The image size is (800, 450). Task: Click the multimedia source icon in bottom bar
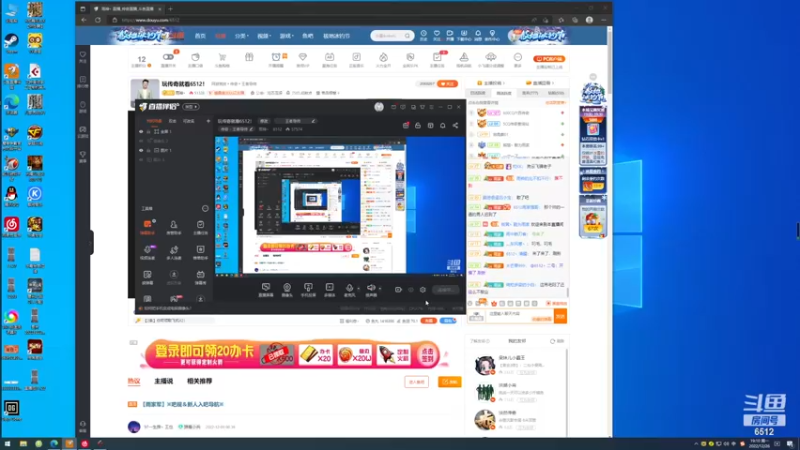(x=330, y=288)
